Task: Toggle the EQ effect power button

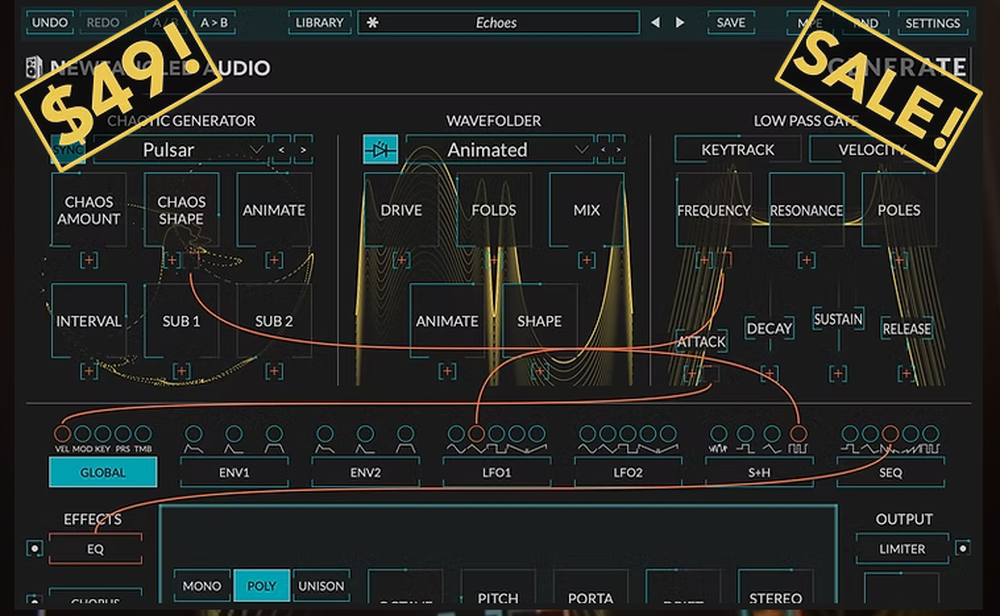Action: (x=34, y=548)
